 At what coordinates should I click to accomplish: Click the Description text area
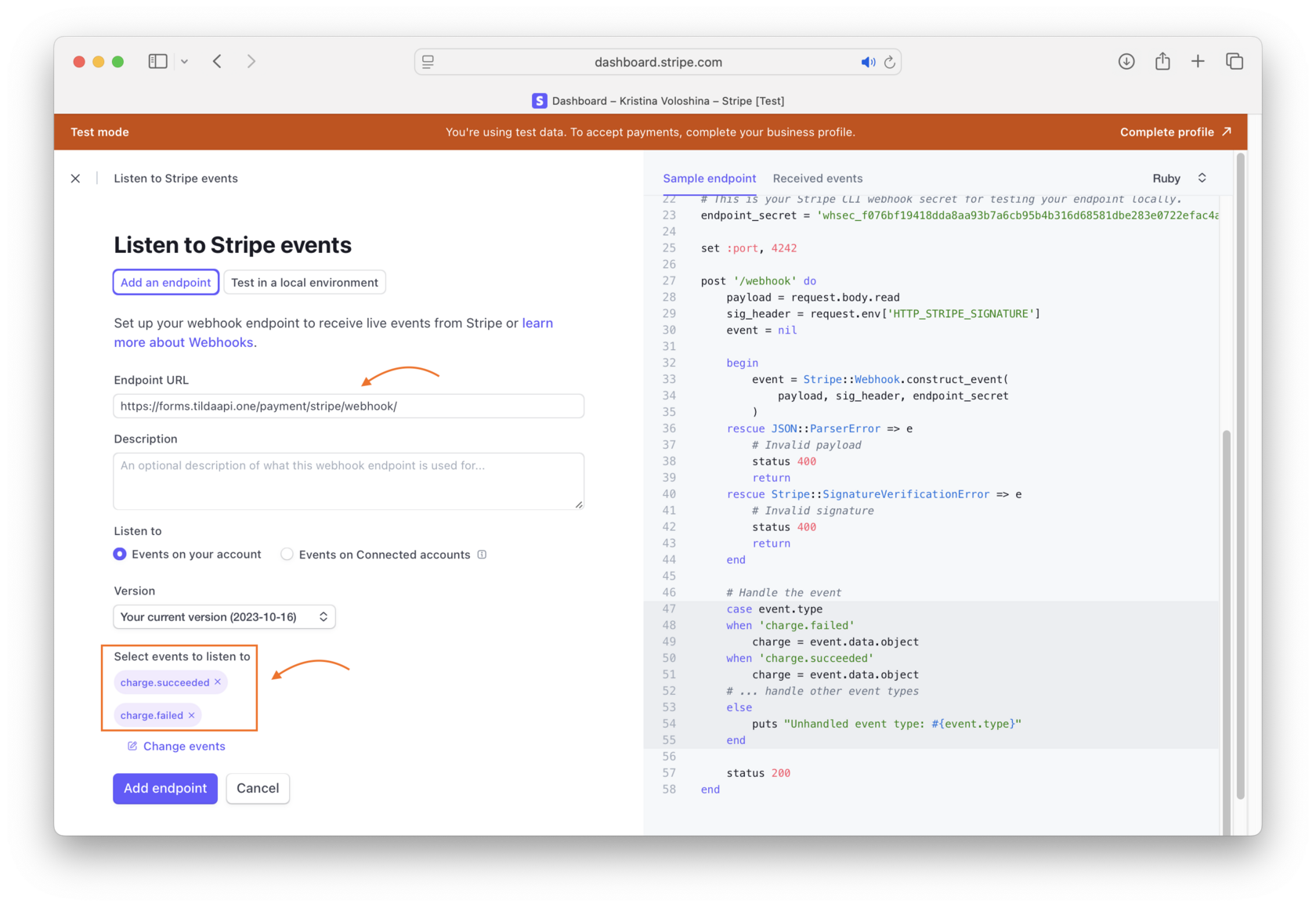click(x=349, y=481)
